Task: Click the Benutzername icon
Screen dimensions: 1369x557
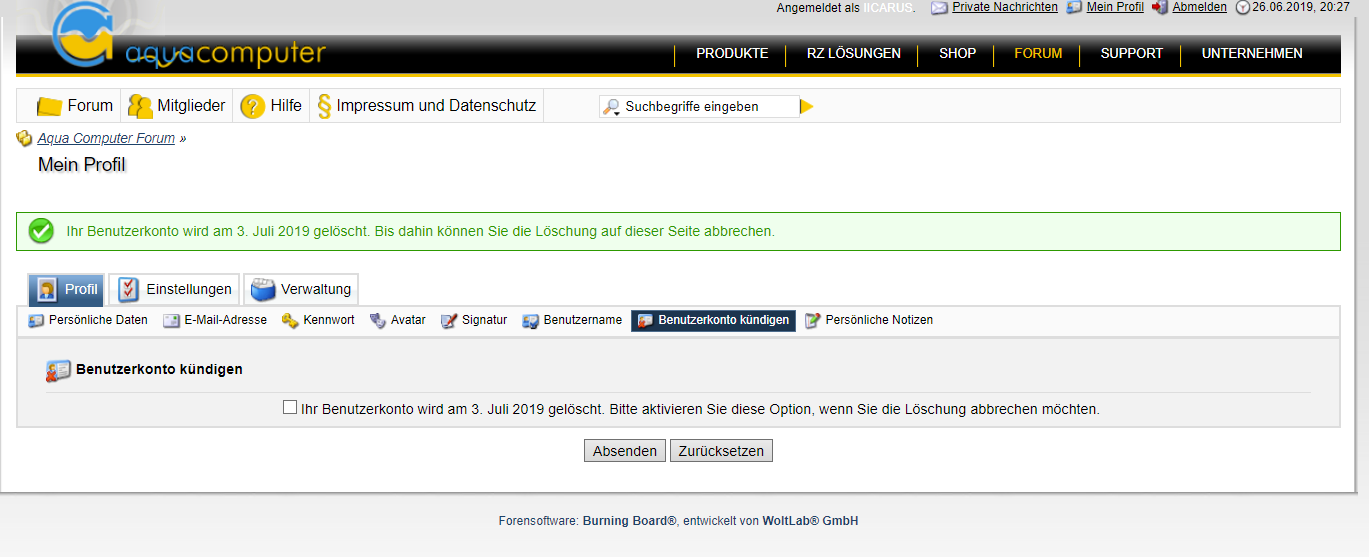Action: point(531,321)
